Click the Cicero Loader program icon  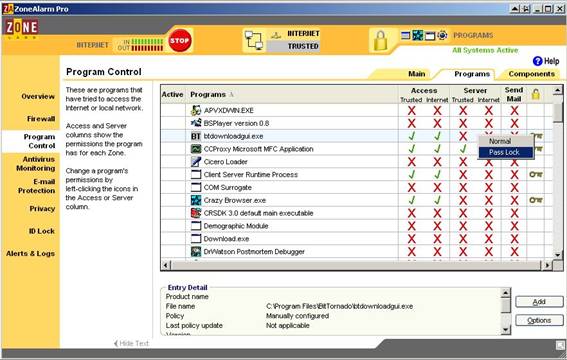pyautogui.click(x=196, y=162)
